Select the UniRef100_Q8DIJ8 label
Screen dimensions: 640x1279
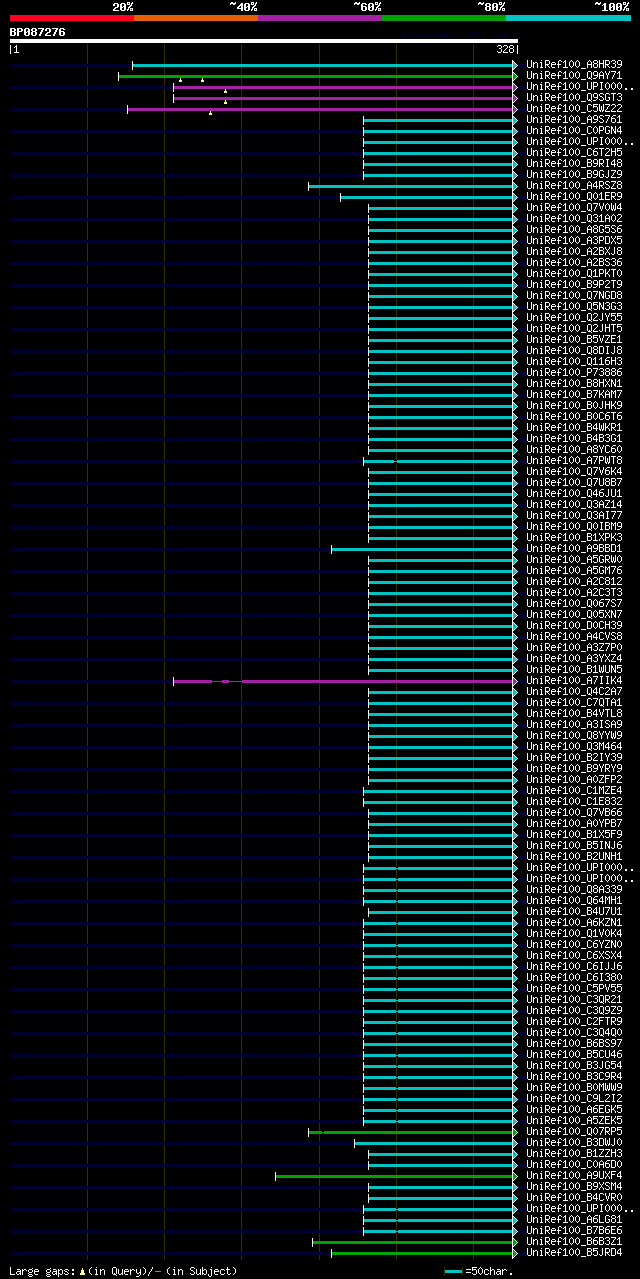(574, 350)
